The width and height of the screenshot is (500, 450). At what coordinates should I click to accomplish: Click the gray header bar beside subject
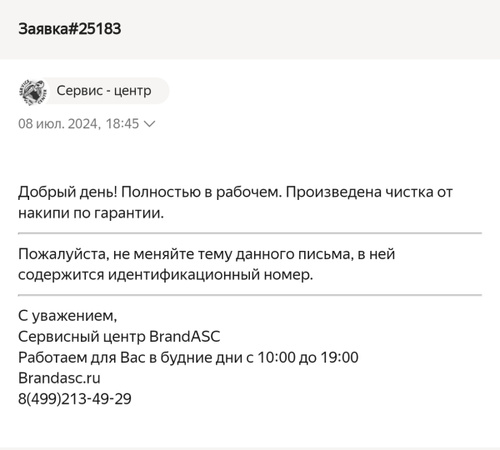310,29
